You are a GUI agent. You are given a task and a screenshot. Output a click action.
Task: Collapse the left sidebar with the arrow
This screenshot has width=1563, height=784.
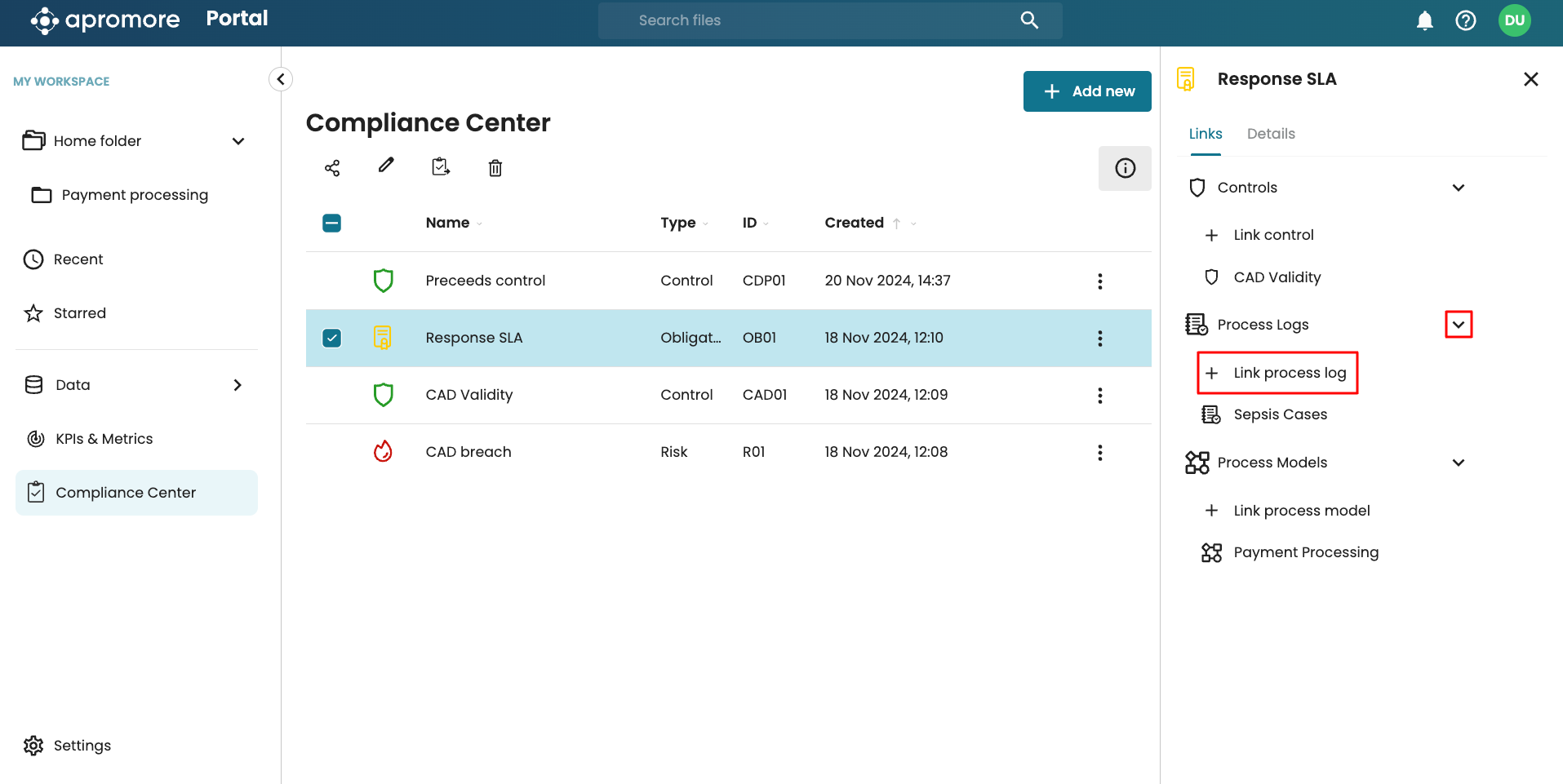(x=281, y=79)
